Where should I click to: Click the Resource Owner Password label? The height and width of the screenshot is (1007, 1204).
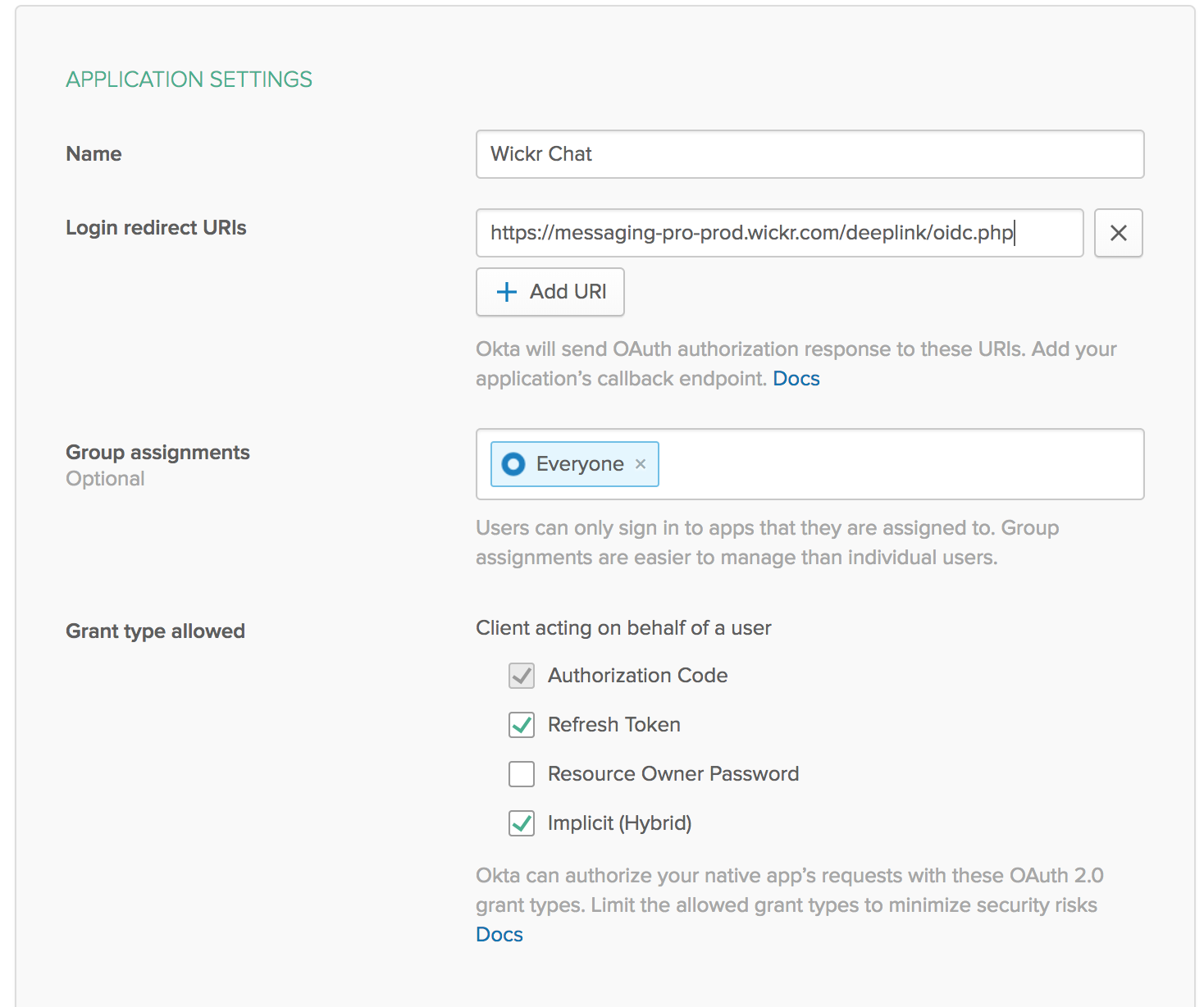pyautogui.click(x=673, y=774)
